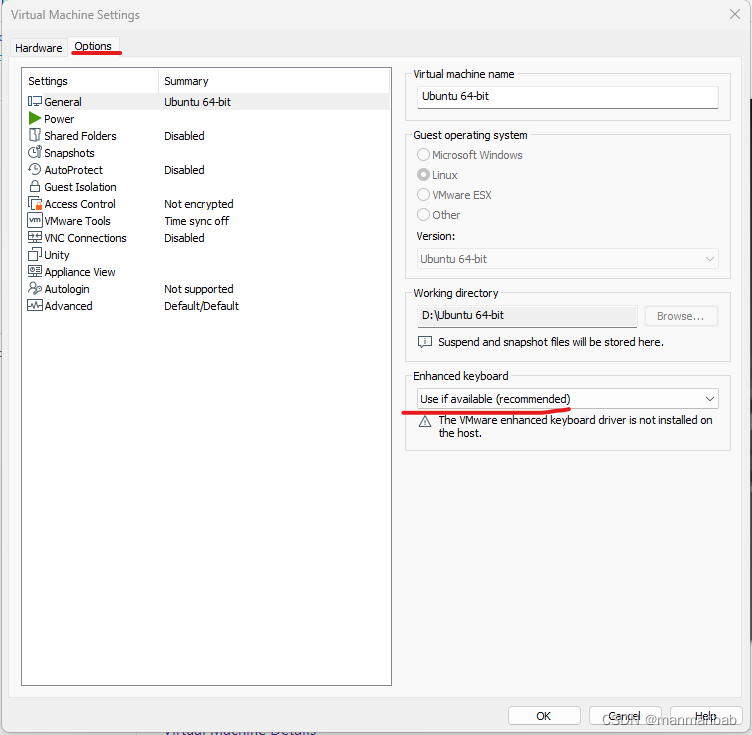This screenshot has width=752, height=735.
Task: Click the Snapshots clock icon
Action: (35, 152)
